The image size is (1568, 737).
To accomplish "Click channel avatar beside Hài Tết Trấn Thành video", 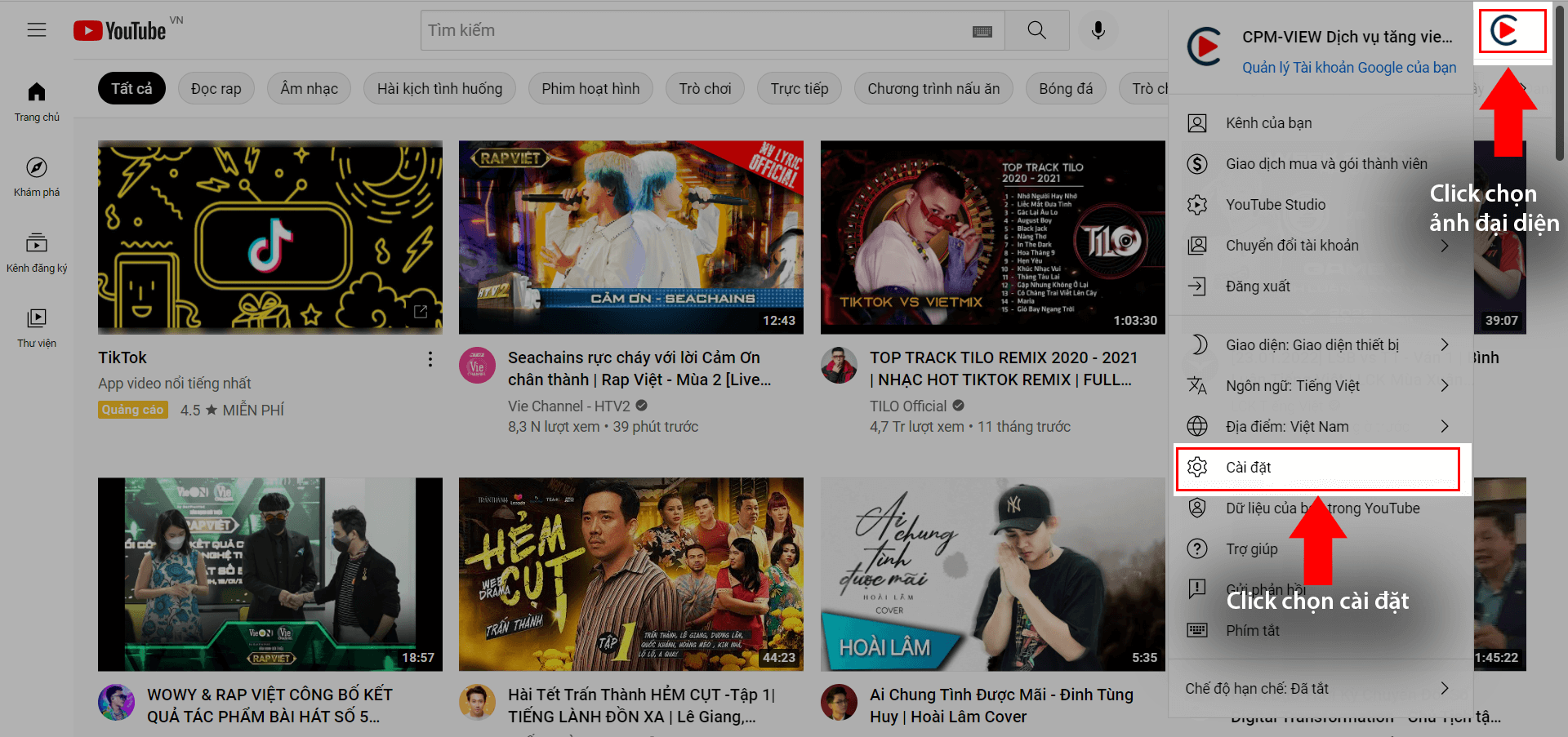I will tap(477, 703).
